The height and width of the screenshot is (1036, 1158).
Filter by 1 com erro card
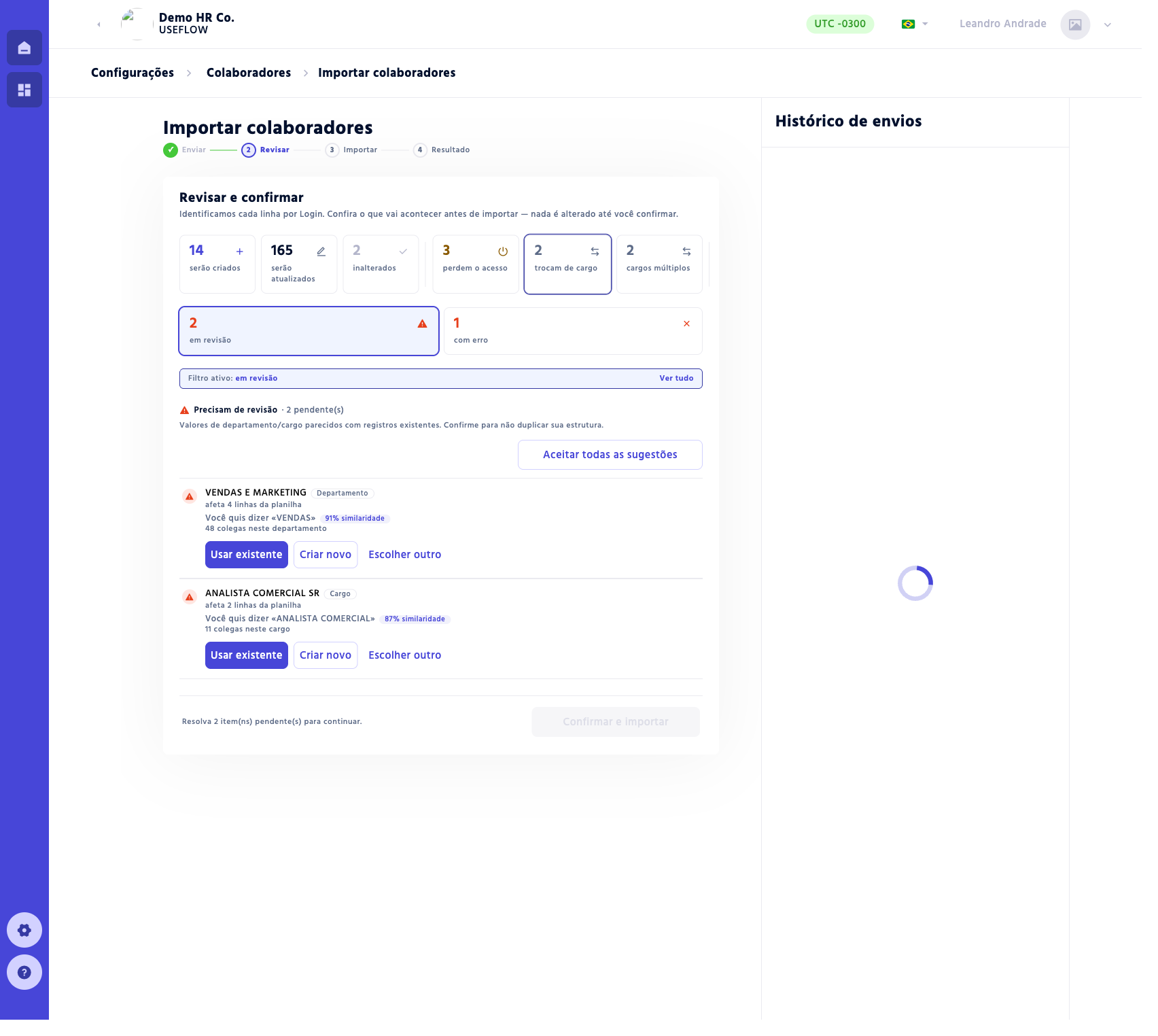click(x=573, y=331)
